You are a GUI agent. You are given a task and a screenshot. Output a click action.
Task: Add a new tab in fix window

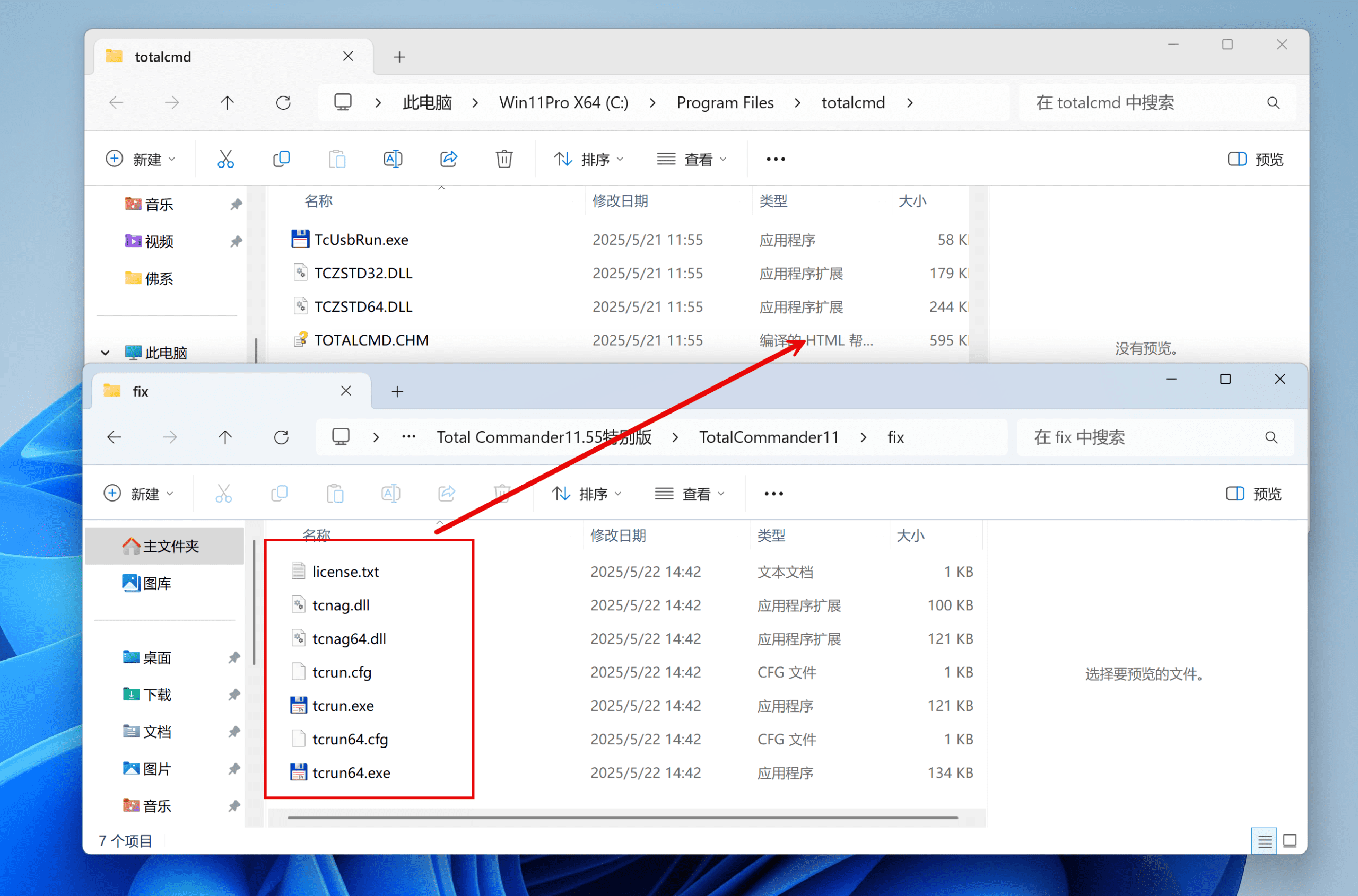coord(397,391)
